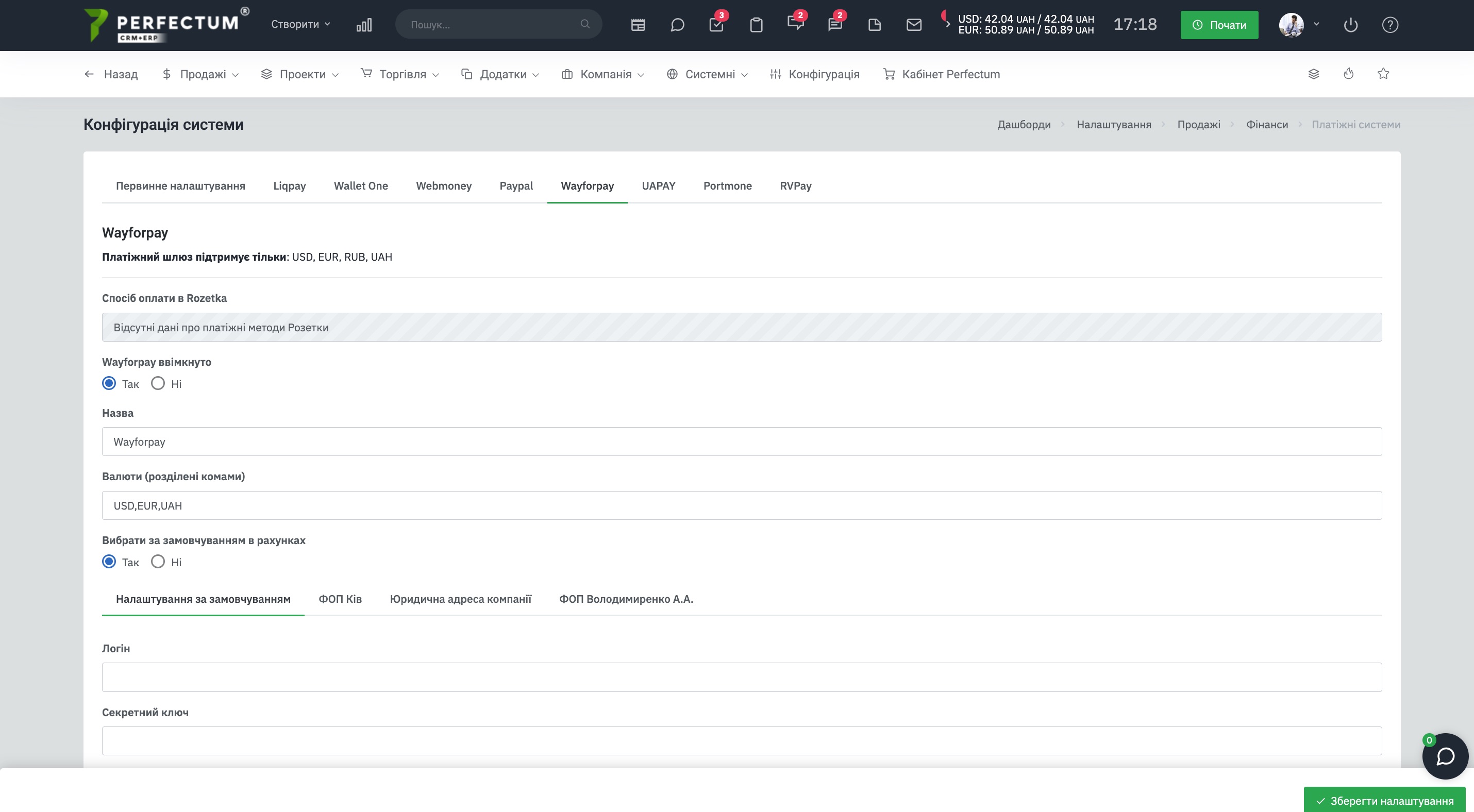Go to Продажі breadcrumb
Screen dimensions: 1474x812
click(1199, 124)
